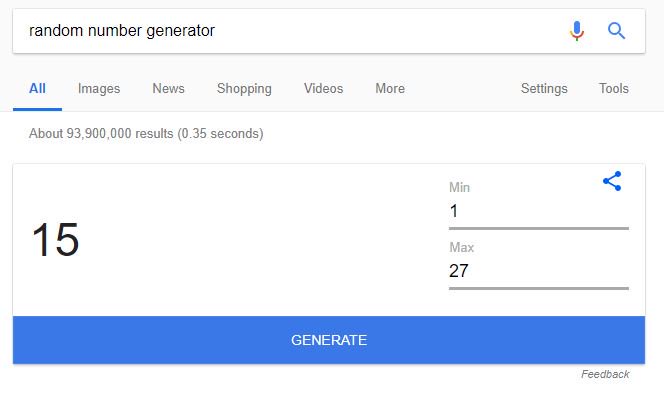Share the random number generator result
Image resolution: width=664 pixels, height=397 pixels.
(x=612, y=181)
